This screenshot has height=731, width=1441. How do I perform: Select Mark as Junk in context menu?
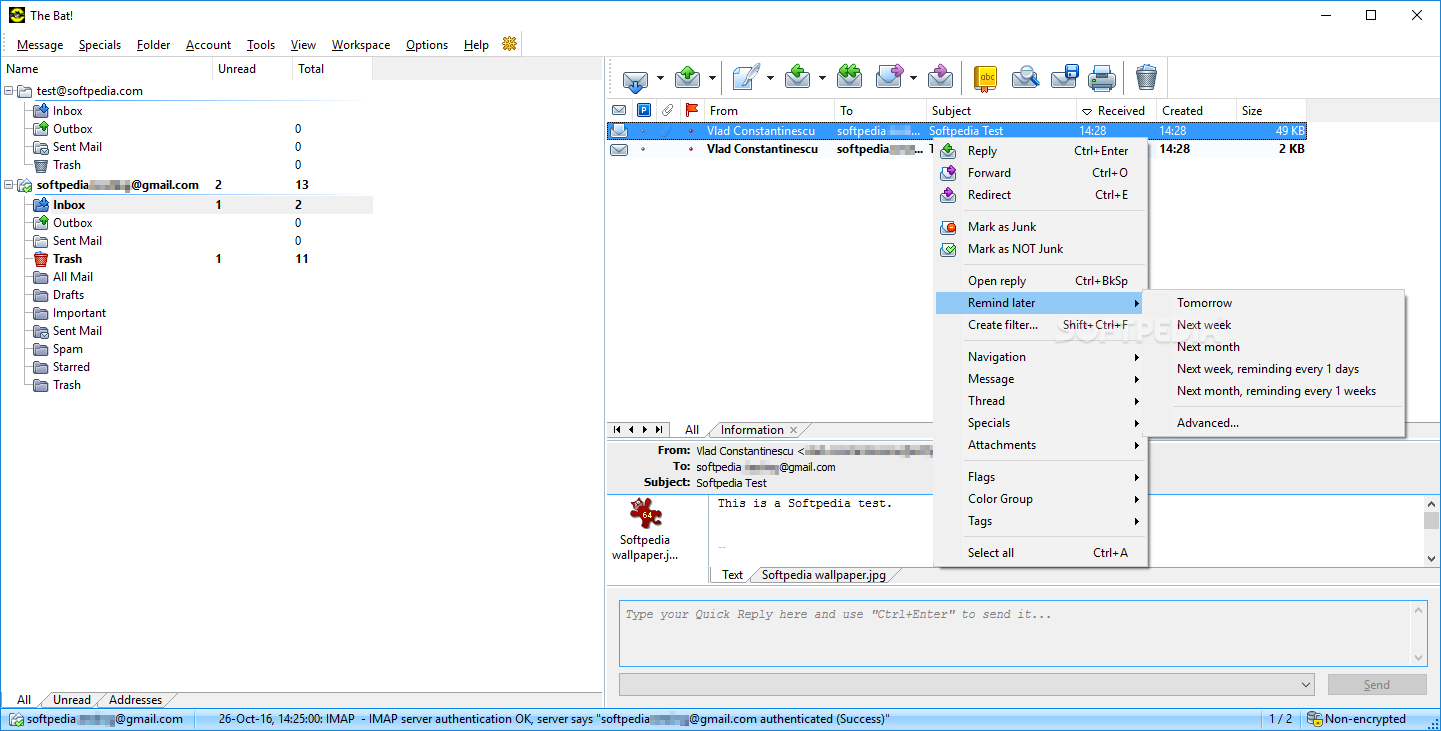coord(1003,226)
